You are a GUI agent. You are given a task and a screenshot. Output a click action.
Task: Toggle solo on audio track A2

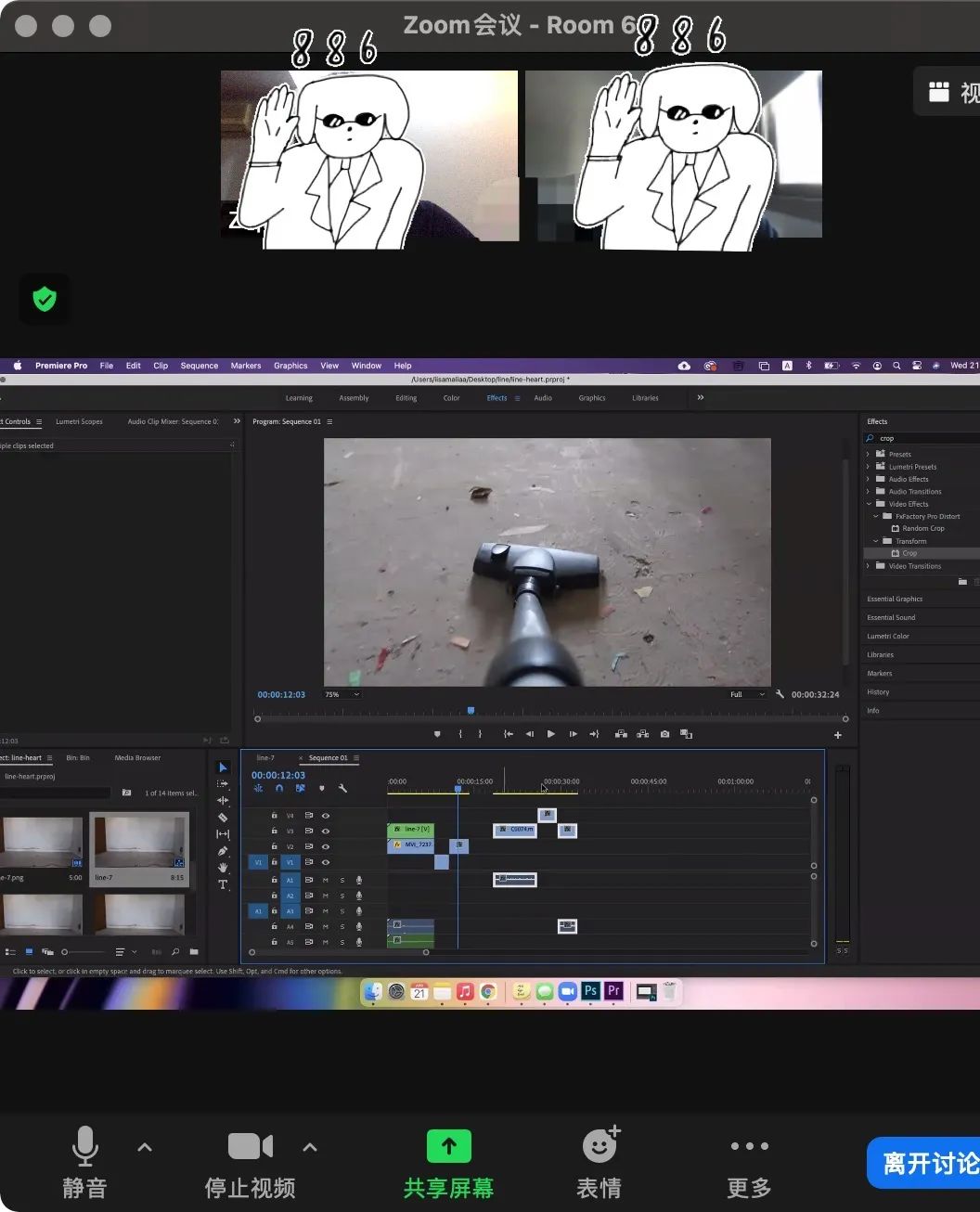342,896
